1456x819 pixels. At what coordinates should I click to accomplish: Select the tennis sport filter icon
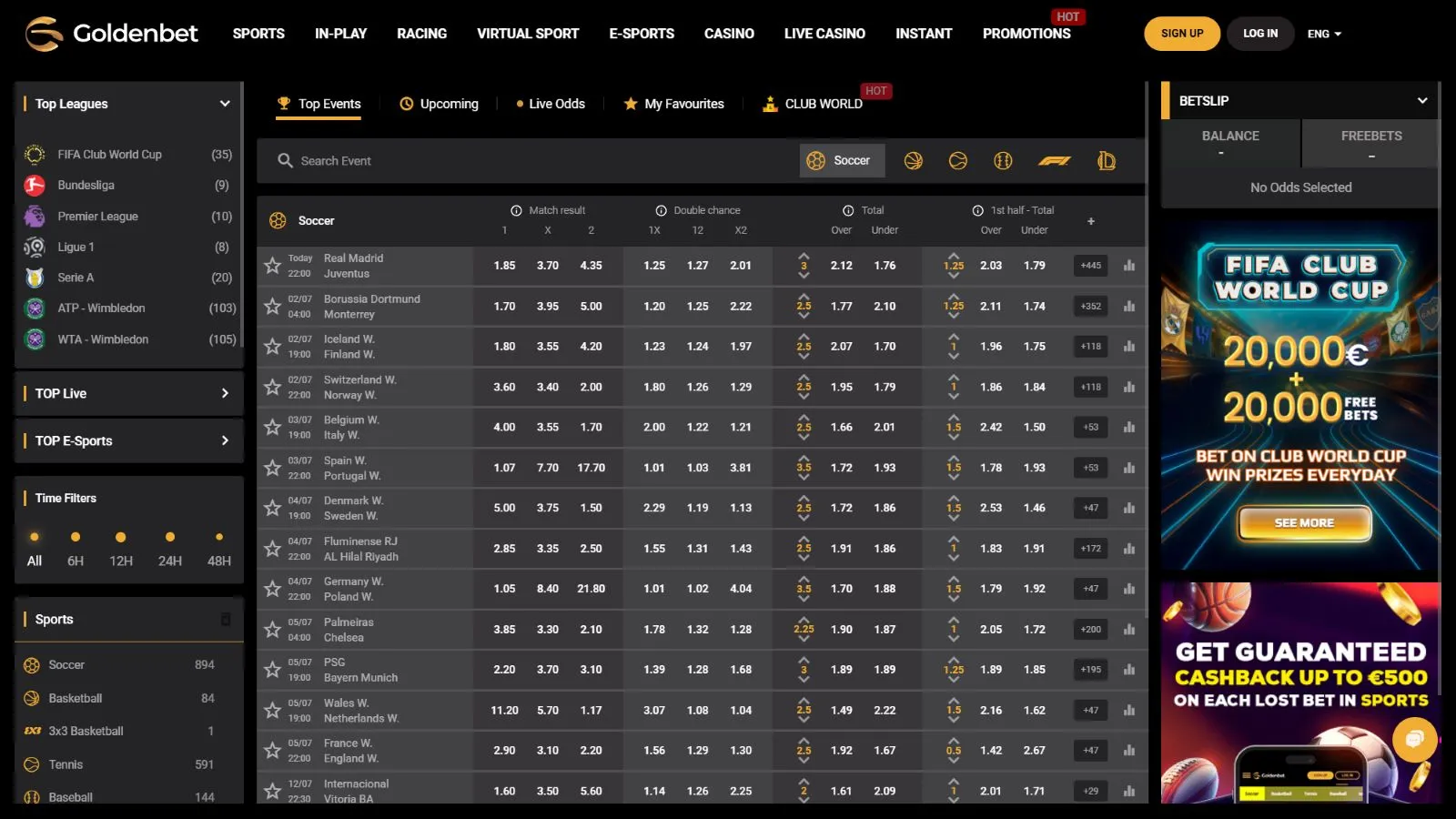958,161
